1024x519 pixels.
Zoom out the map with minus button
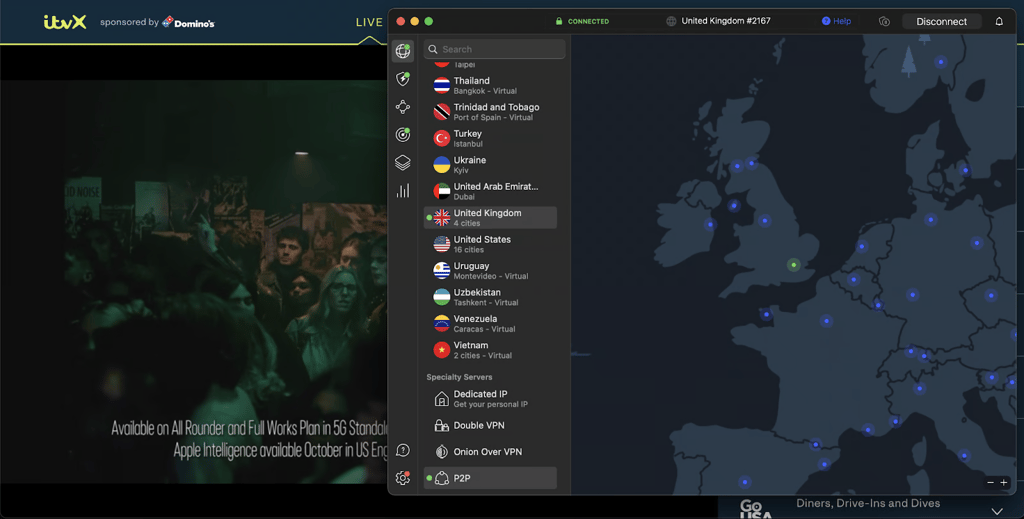[991, 482]
